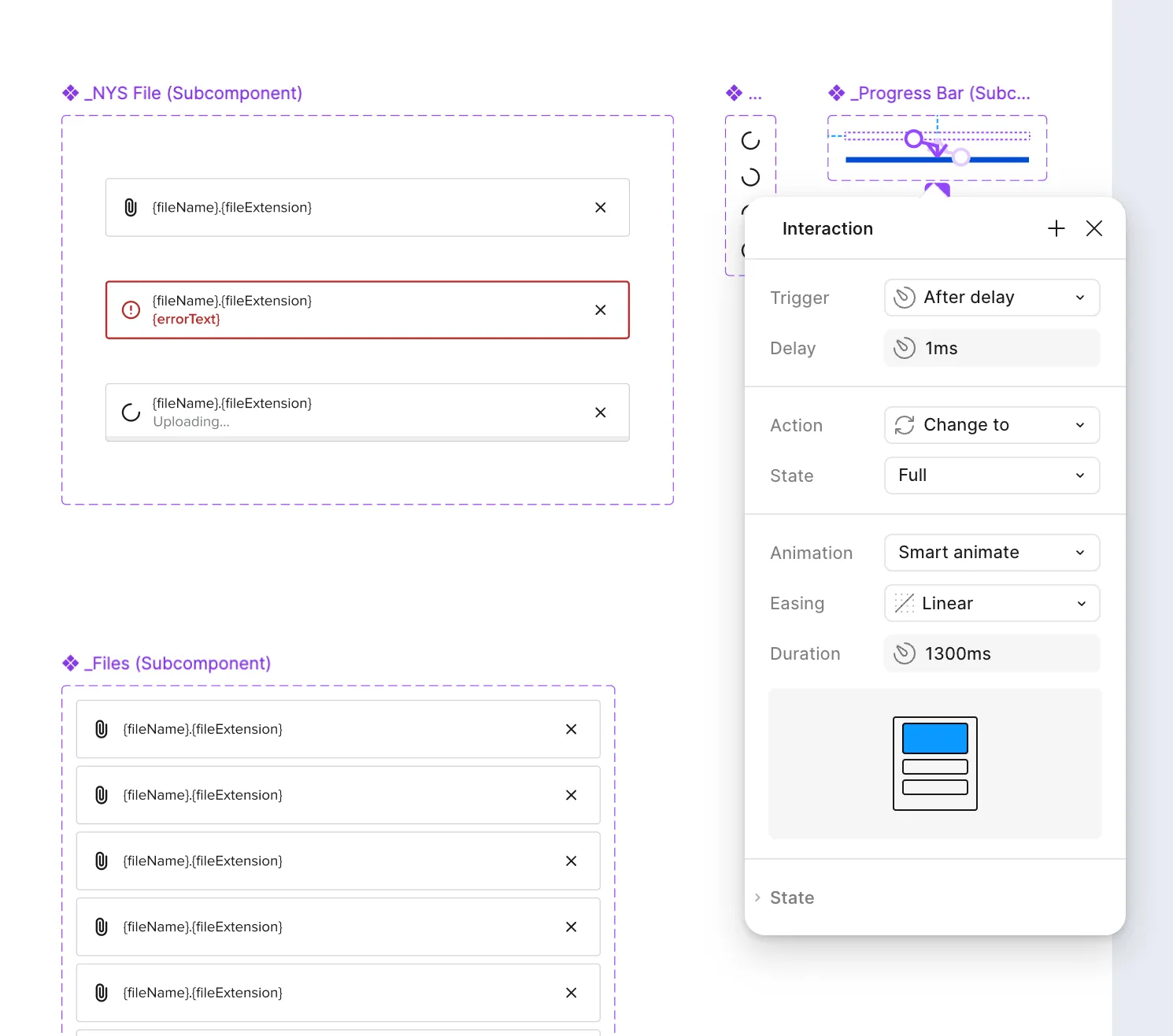Select the spinner icon beside Uploading...

(x=131, y=412)
